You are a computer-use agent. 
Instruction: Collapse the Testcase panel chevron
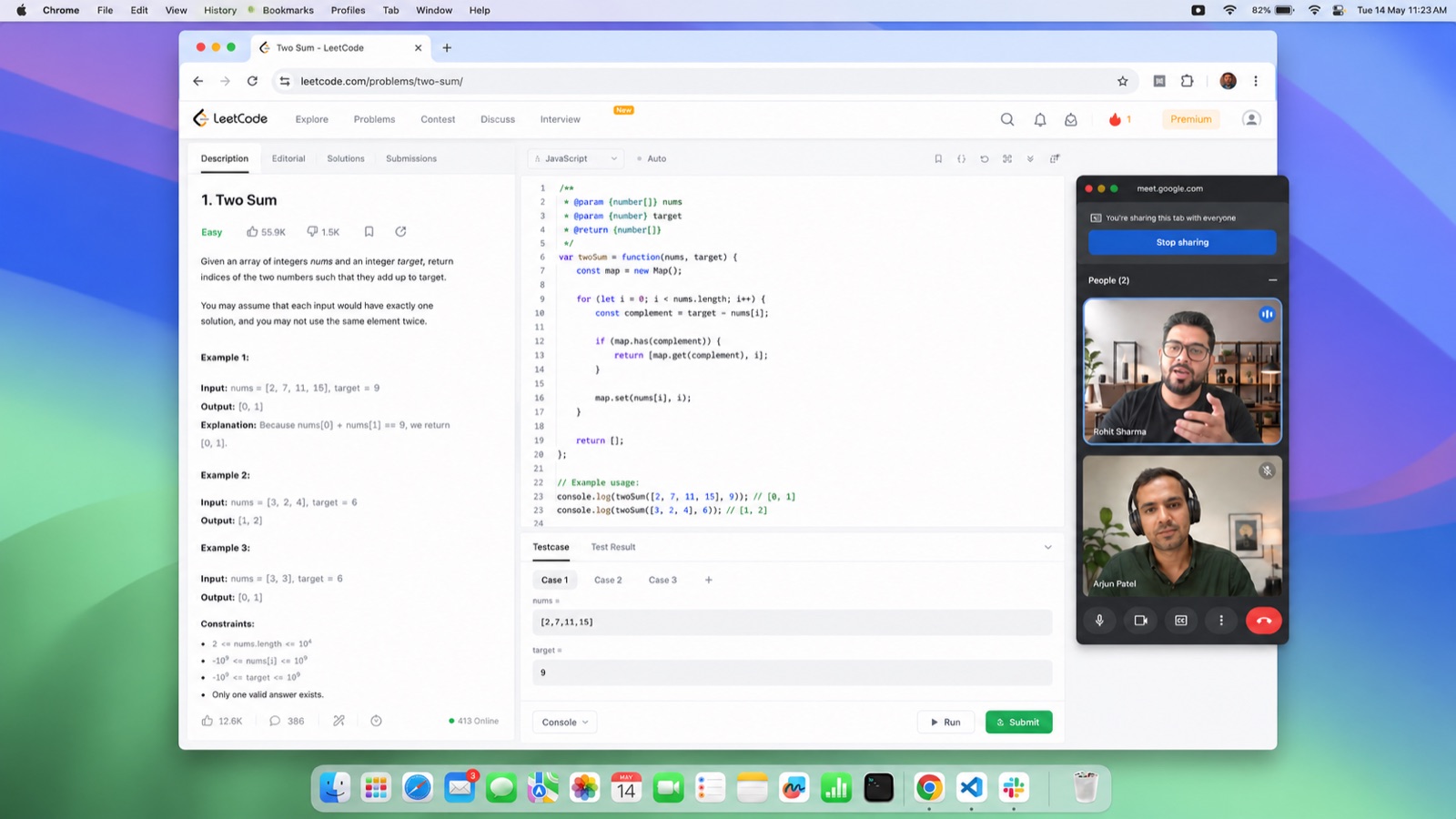[1047, 547]
